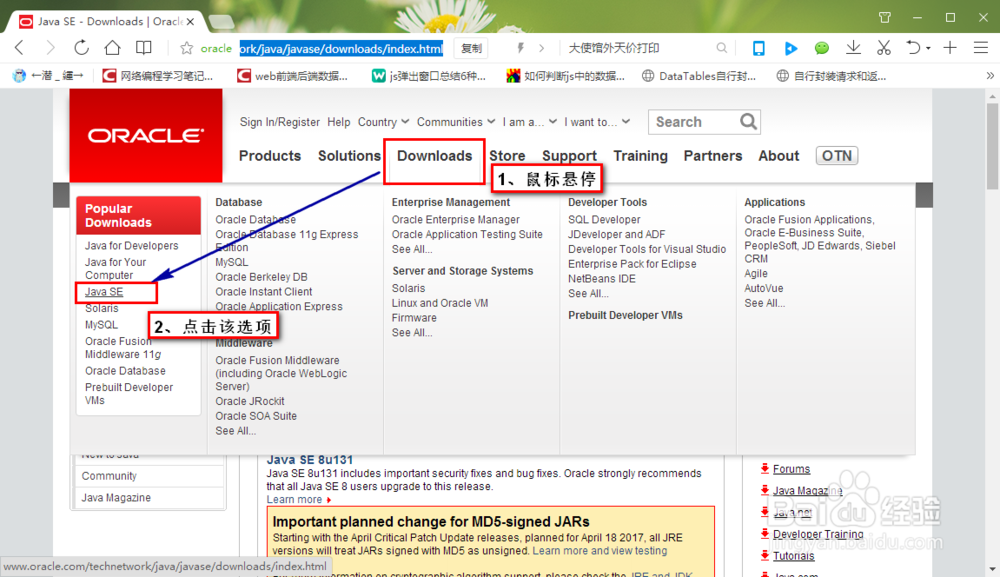The image size is (1000, 577).
Task: Open Training menu
Action: (640, 156)
